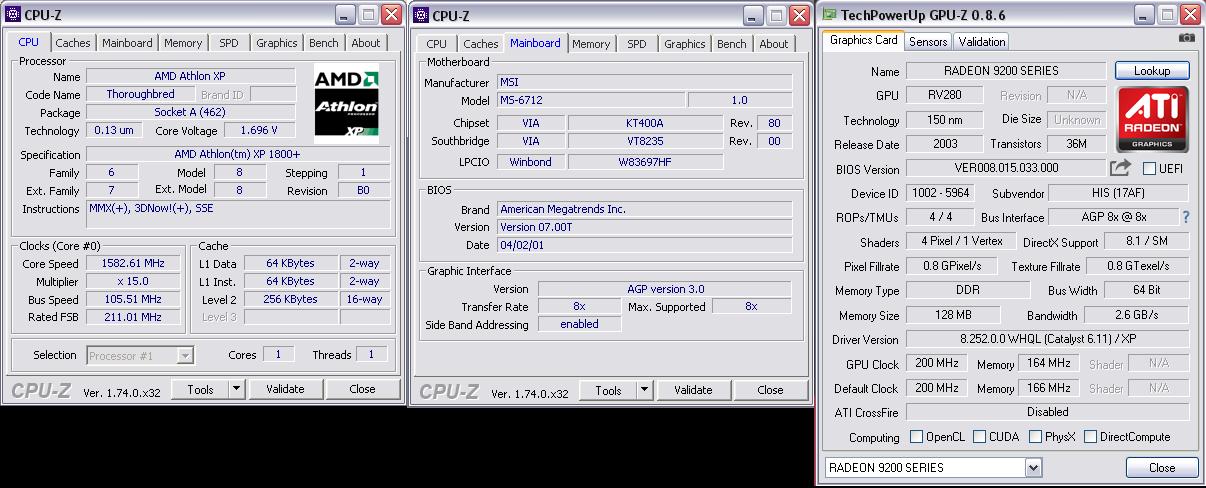Image resolution: width=1206 pixels, height=488 pixels.
Task: Open Graphics tab in first CPU-Z window
Action: [276, 43]
